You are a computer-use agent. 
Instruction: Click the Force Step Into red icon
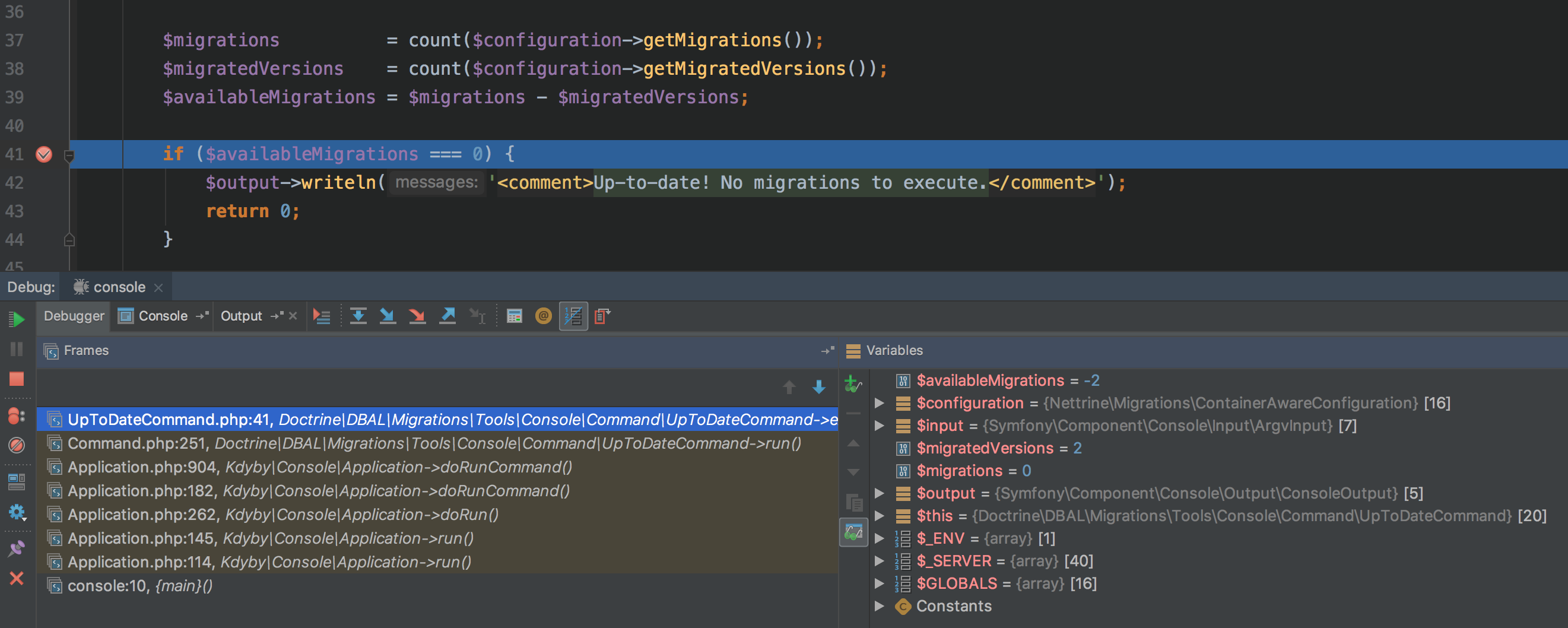(417, 316)
